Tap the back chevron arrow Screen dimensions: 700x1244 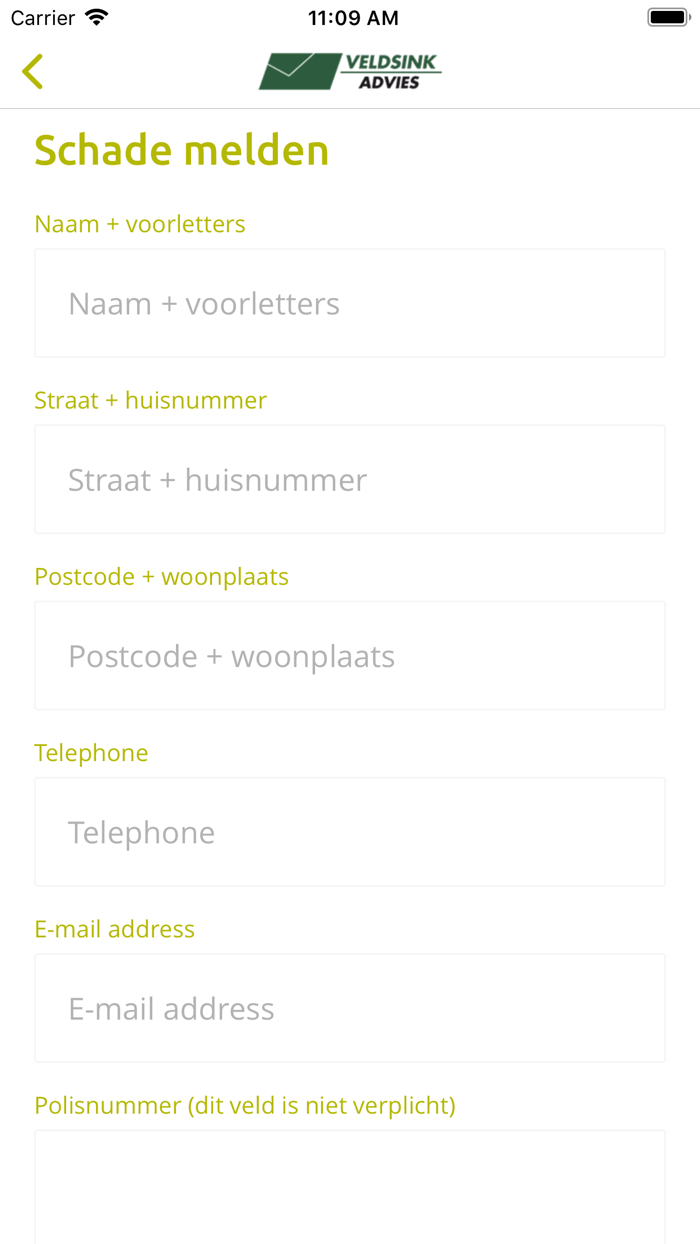tap(32, 71)
